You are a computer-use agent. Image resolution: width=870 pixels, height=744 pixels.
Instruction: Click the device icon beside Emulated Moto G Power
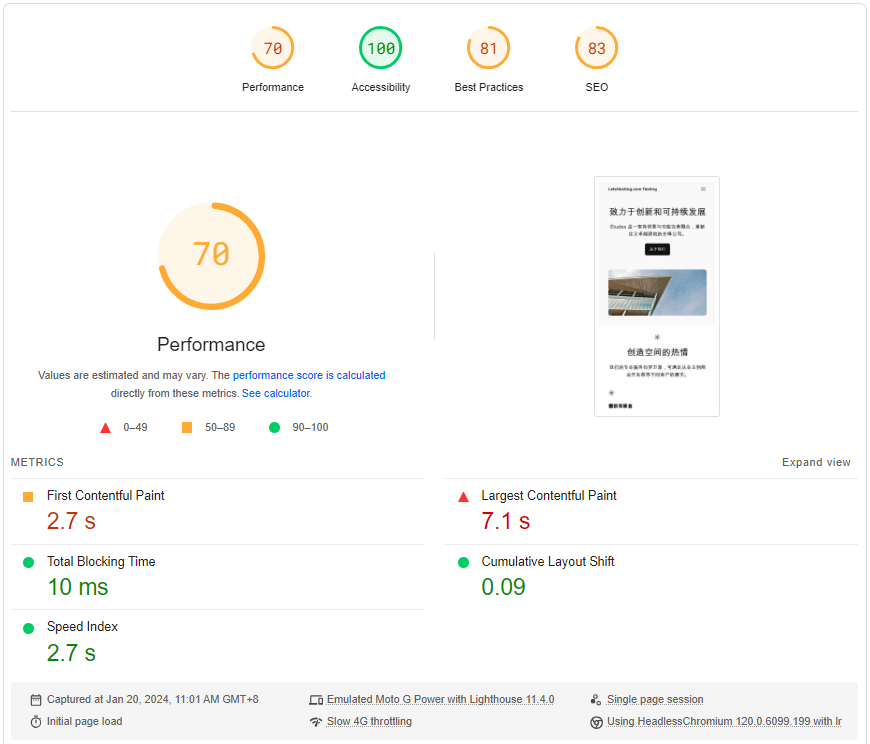[316, 700]
